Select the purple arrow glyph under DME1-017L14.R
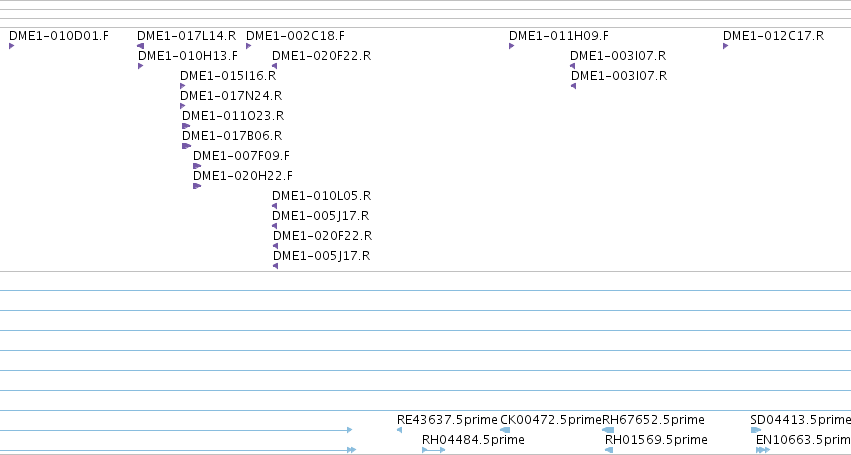This screenshot has width=851, height=455. click(x=141, y=46)
